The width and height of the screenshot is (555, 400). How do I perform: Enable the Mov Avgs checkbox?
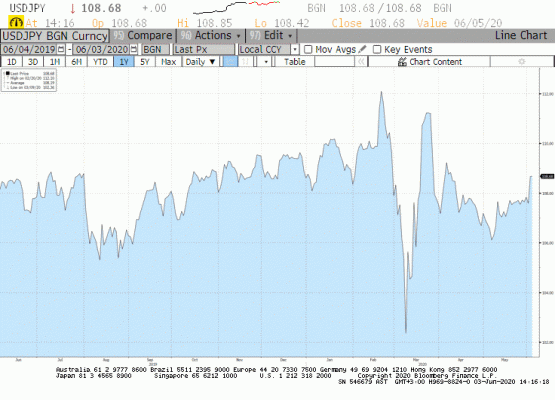[x=308, y=49]
